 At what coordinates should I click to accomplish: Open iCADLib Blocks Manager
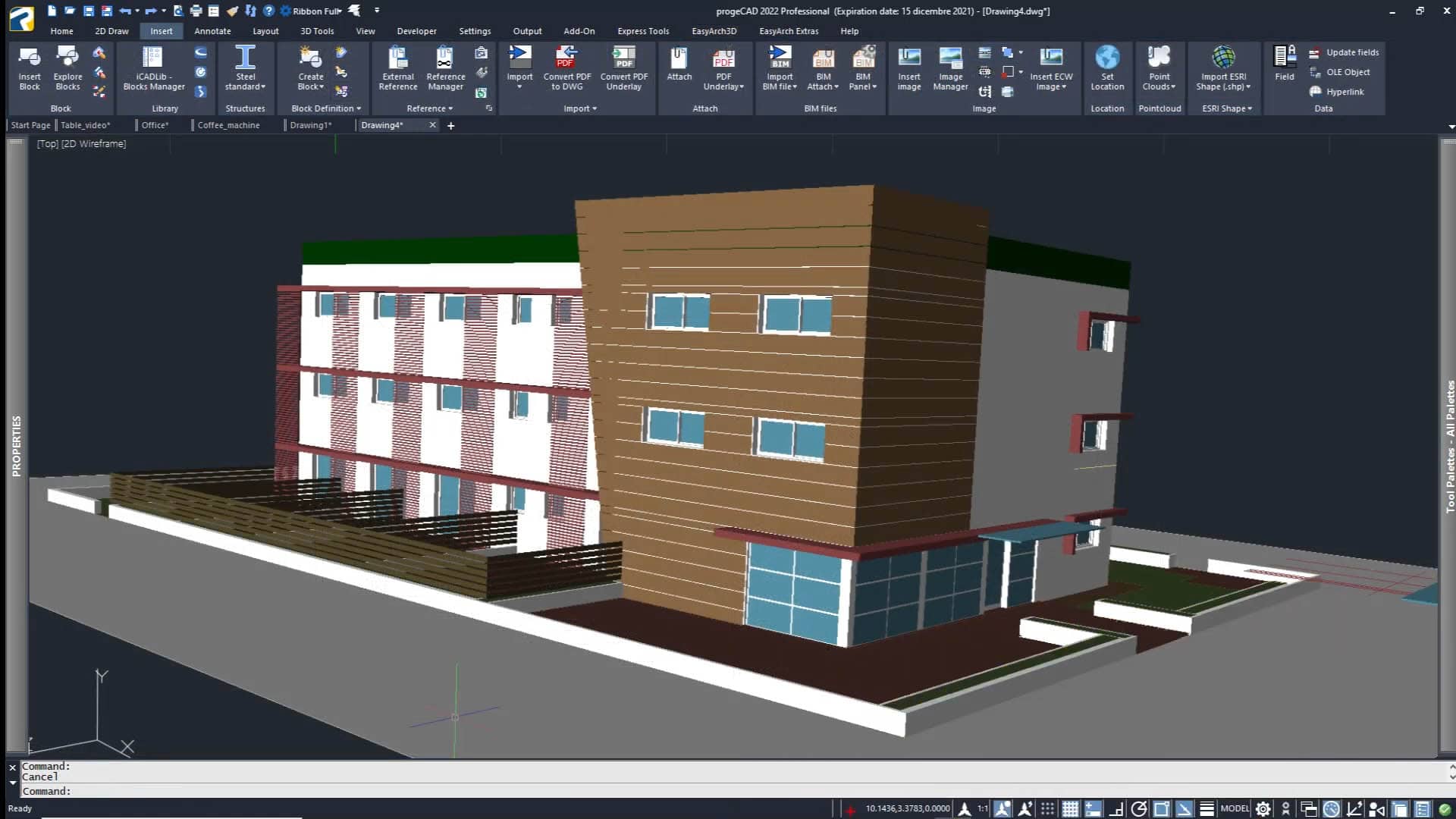[154, 68]
